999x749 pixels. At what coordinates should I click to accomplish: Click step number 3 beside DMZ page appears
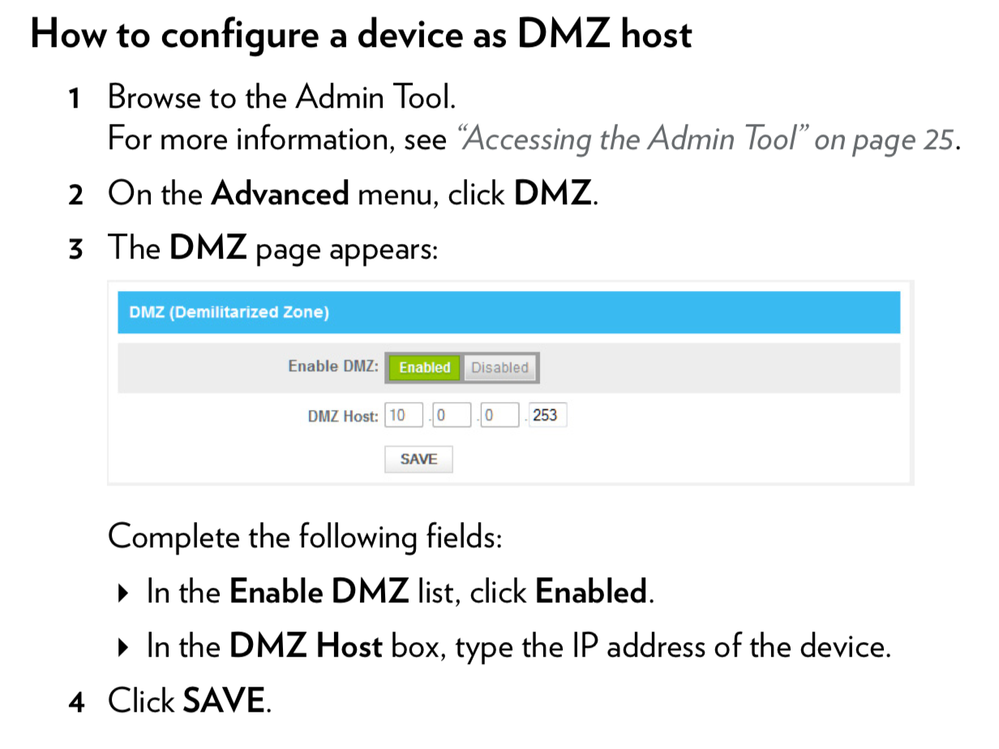[76, 248]
